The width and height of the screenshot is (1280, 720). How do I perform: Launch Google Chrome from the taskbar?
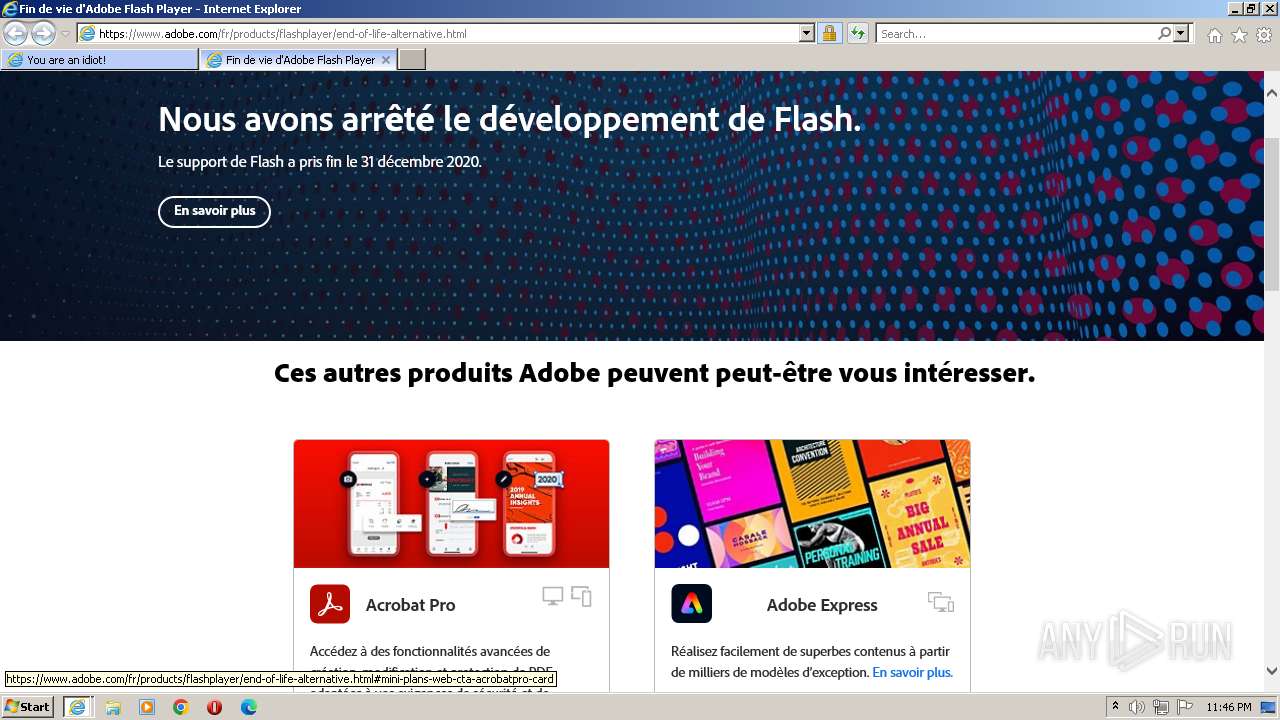point(181,707)
